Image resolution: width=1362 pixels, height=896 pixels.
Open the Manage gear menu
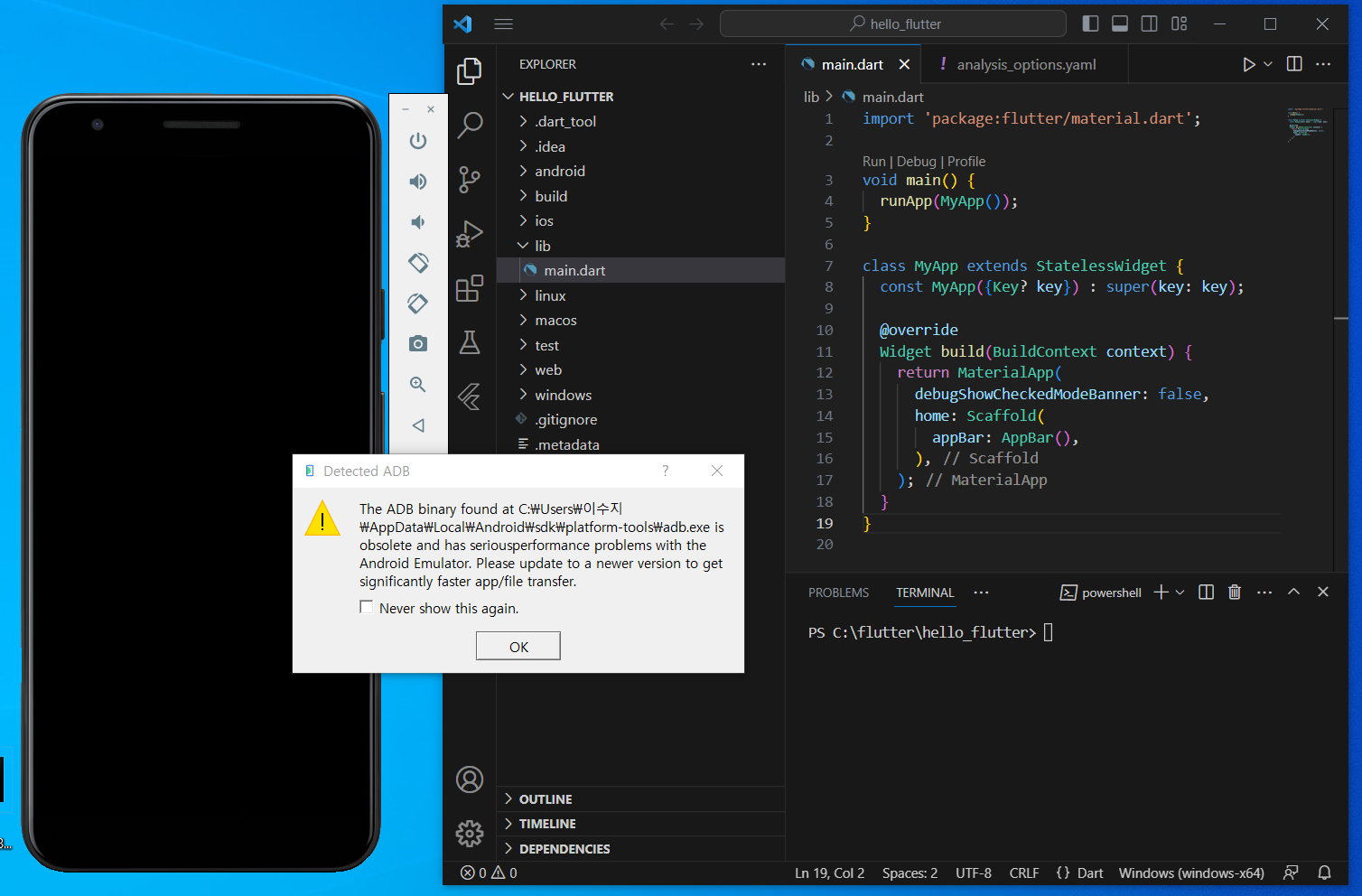(470, 833)
